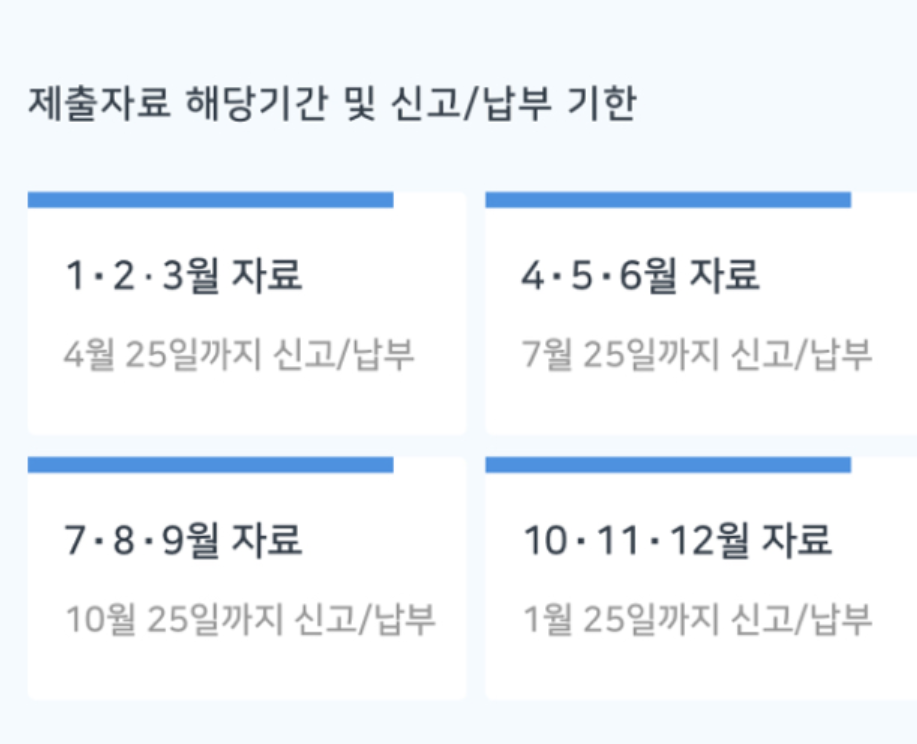The height and width of the screenshot is (744, 917).
Task: Click the blue bar above 4·5·6월 자료
Action: (668, 200)
